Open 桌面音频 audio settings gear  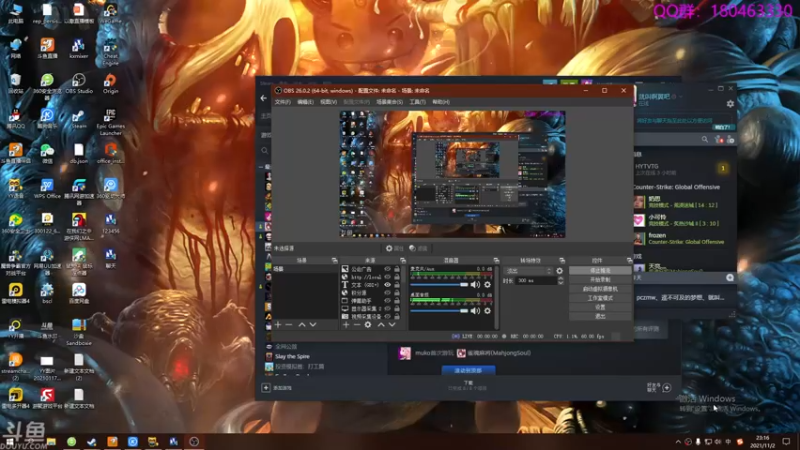tap(487, 311)
